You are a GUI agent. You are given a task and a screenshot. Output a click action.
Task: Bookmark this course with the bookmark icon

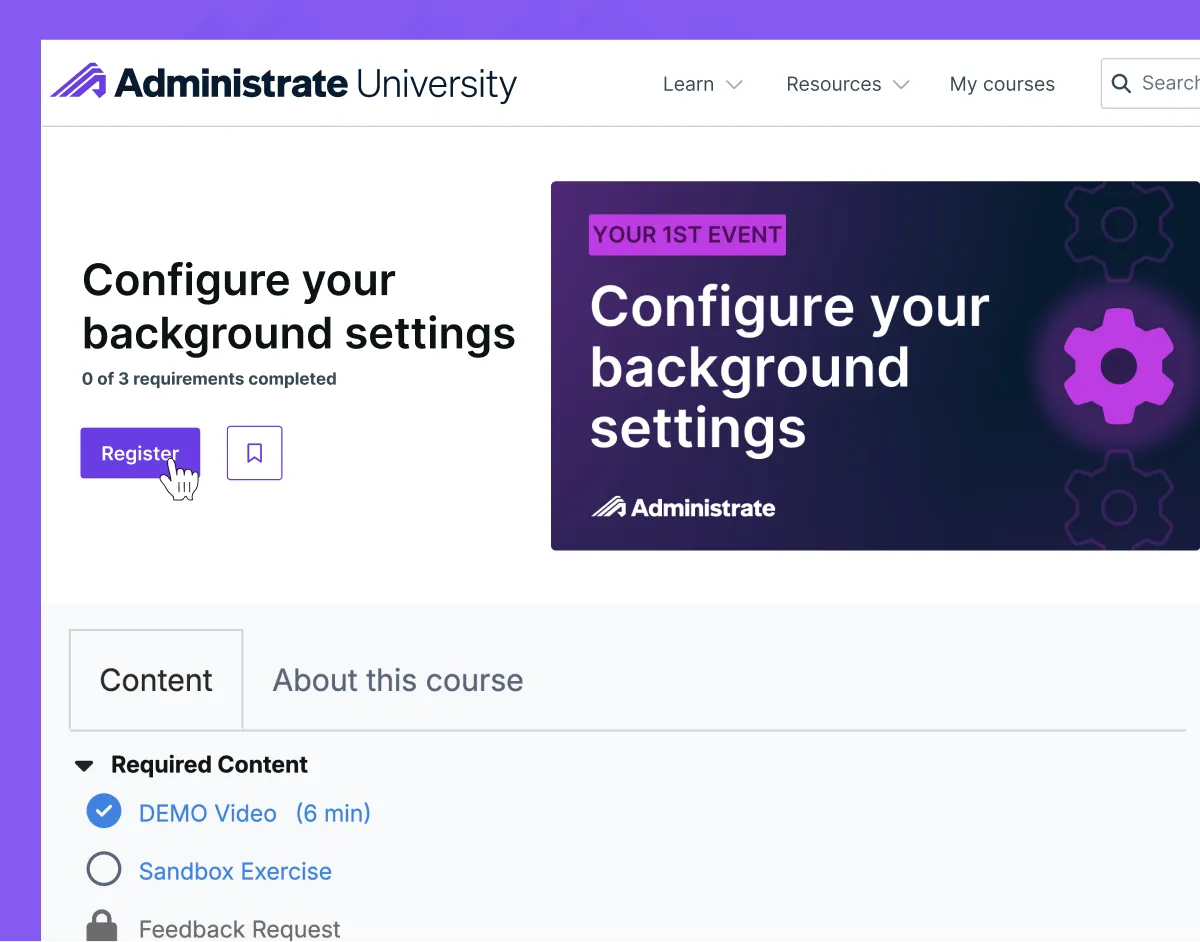point(255,453)
